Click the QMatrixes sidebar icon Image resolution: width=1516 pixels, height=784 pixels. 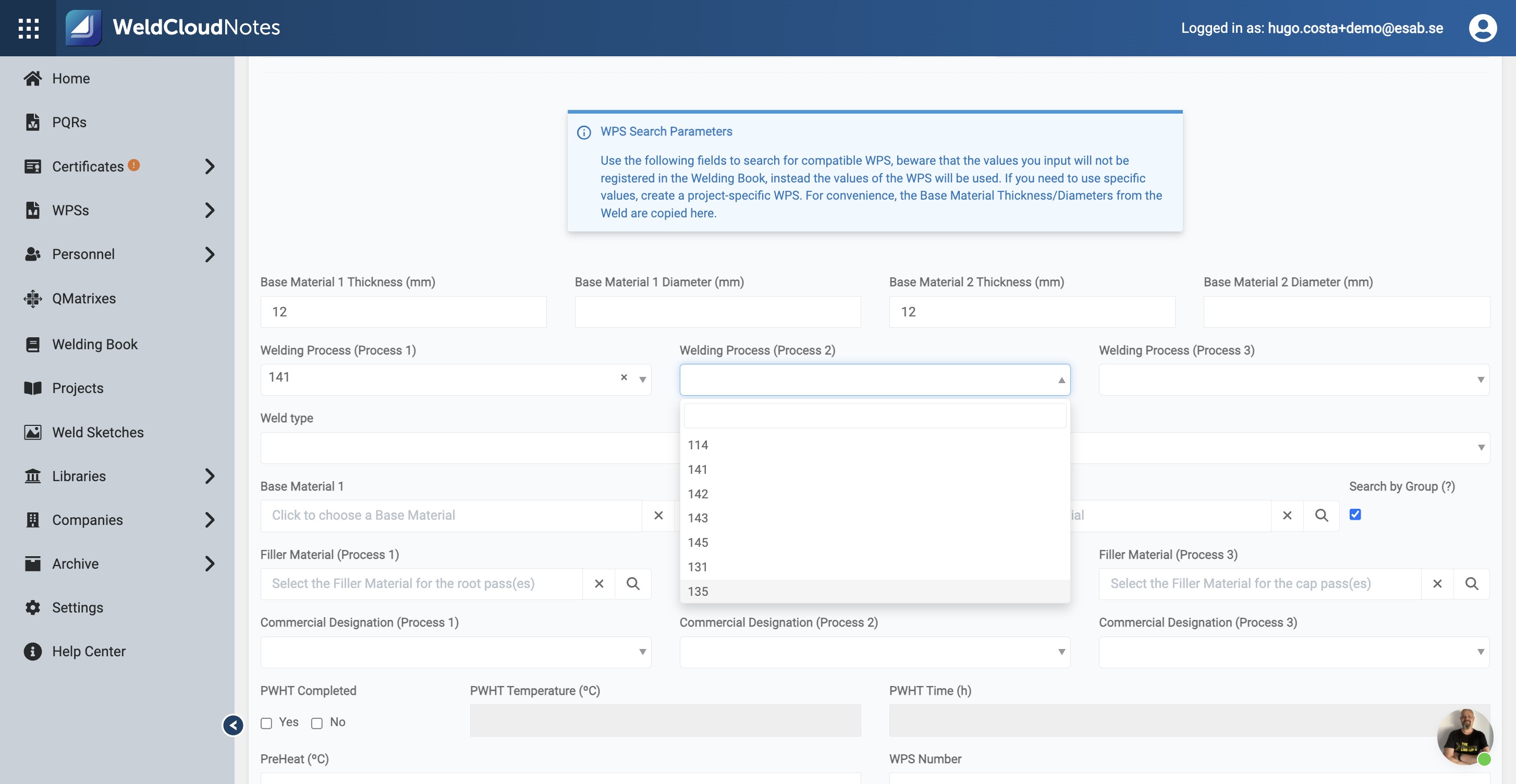[x=33, y=298]
